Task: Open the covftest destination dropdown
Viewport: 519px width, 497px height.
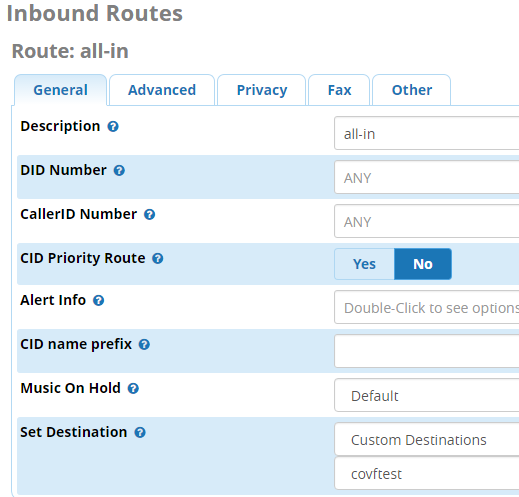Action: (x=427, y=473)
